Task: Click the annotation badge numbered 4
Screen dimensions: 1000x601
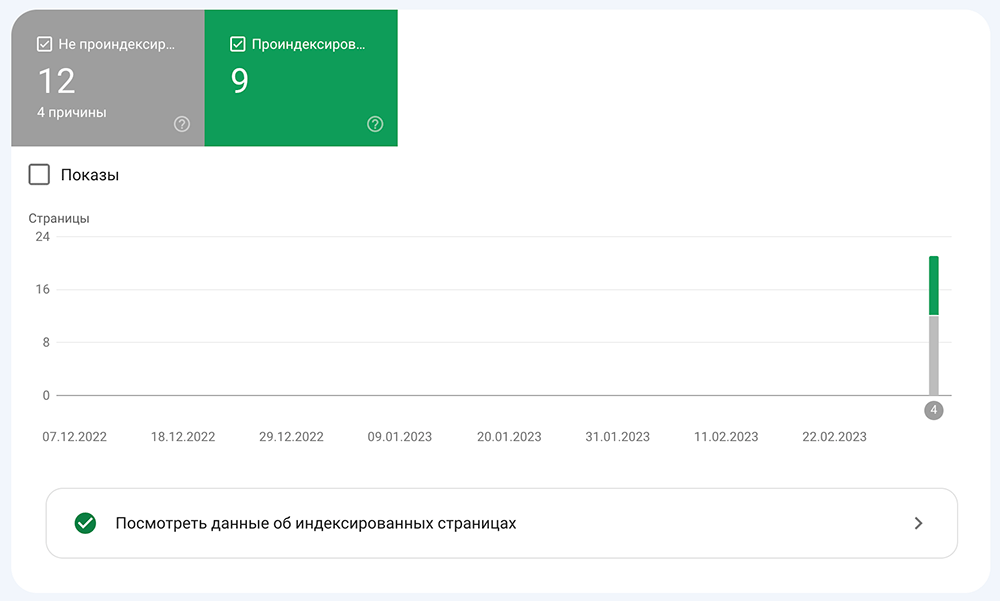Action: click(x=934, y=410)
